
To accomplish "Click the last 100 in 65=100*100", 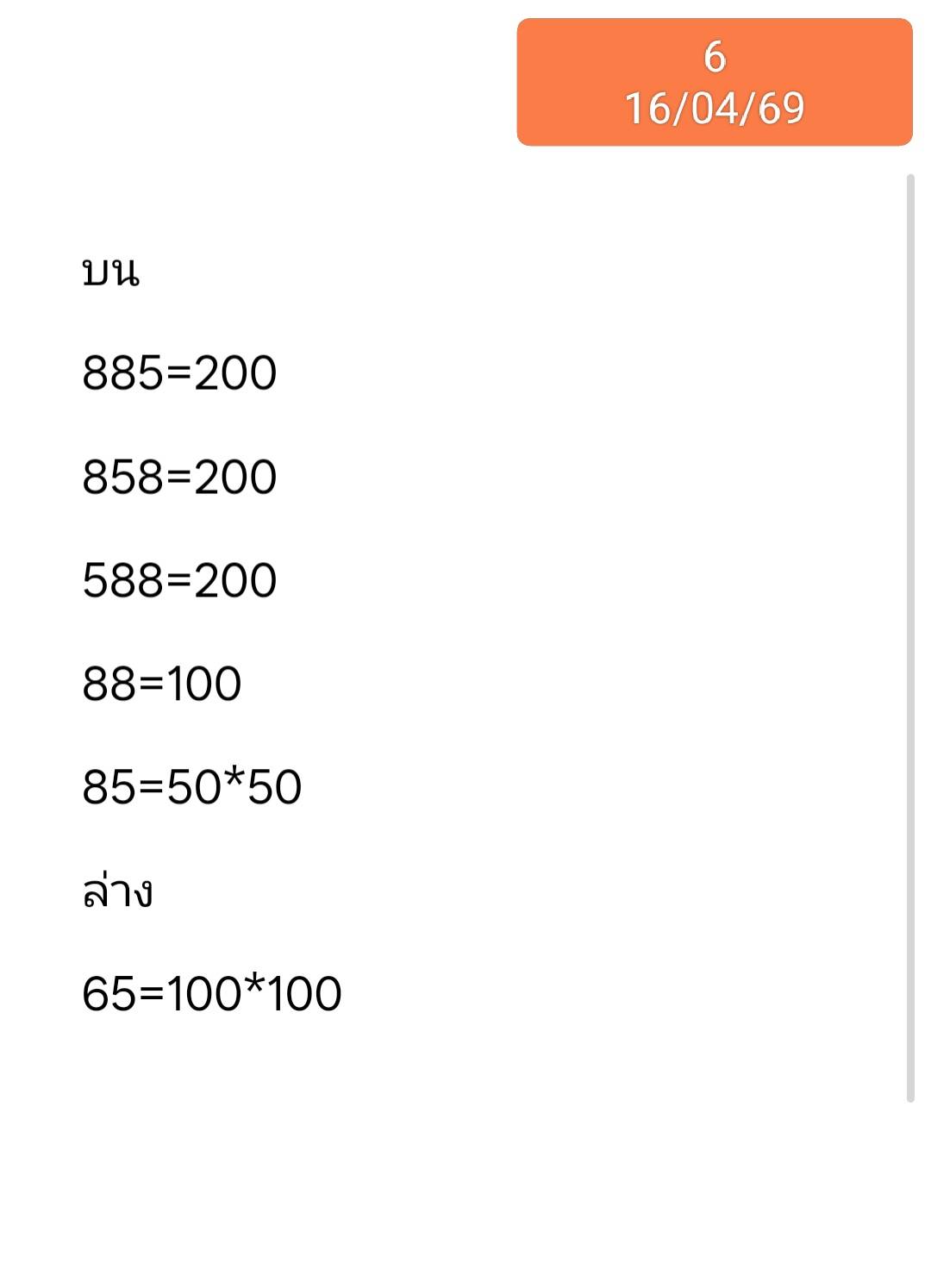I will (304, 993).
